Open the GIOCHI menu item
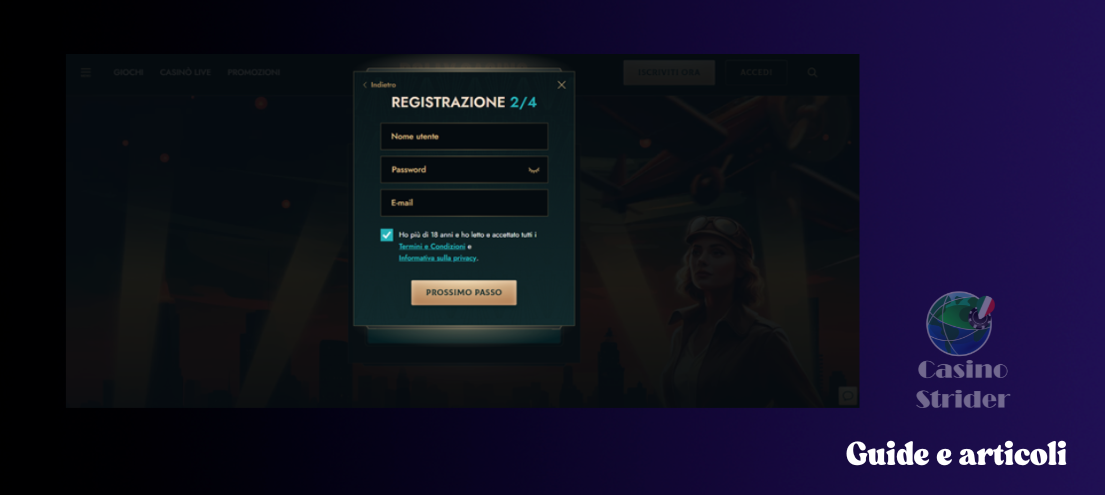Screen dimensions: 1105x495 128,73
